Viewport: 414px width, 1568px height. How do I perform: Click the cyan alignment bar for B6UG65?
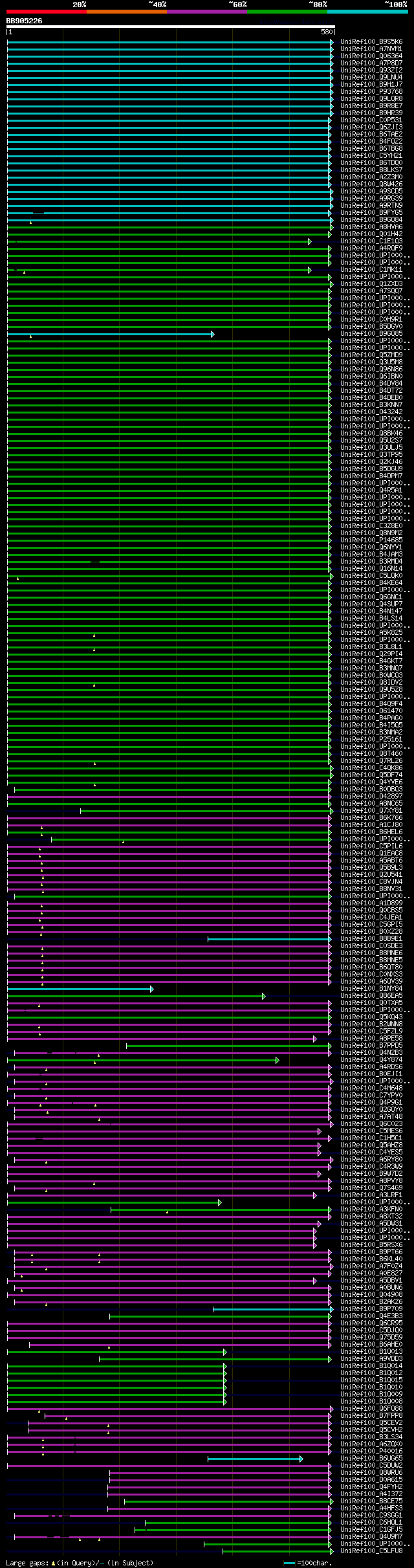click(x=255, y=1459)
